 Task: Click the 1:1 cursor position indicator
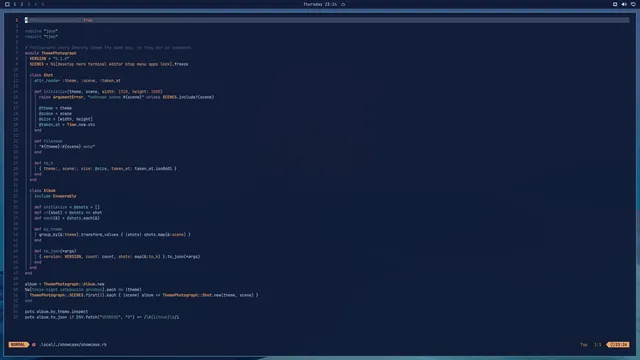[598, 344]
